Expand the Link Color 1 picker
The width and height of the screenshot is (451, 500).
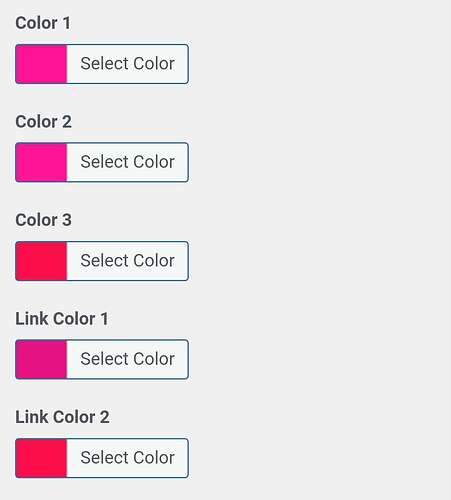102,359
